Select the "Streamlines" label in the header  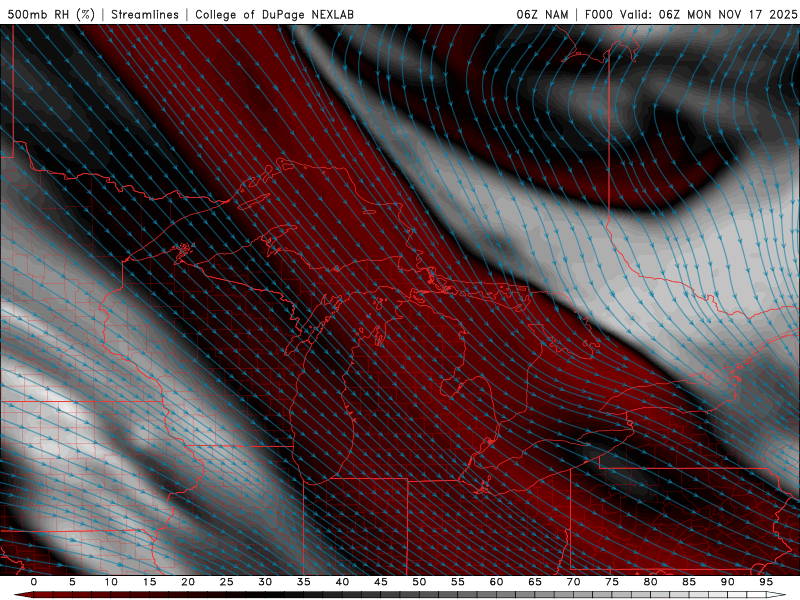pyautogui.click(x=145, y=14)
